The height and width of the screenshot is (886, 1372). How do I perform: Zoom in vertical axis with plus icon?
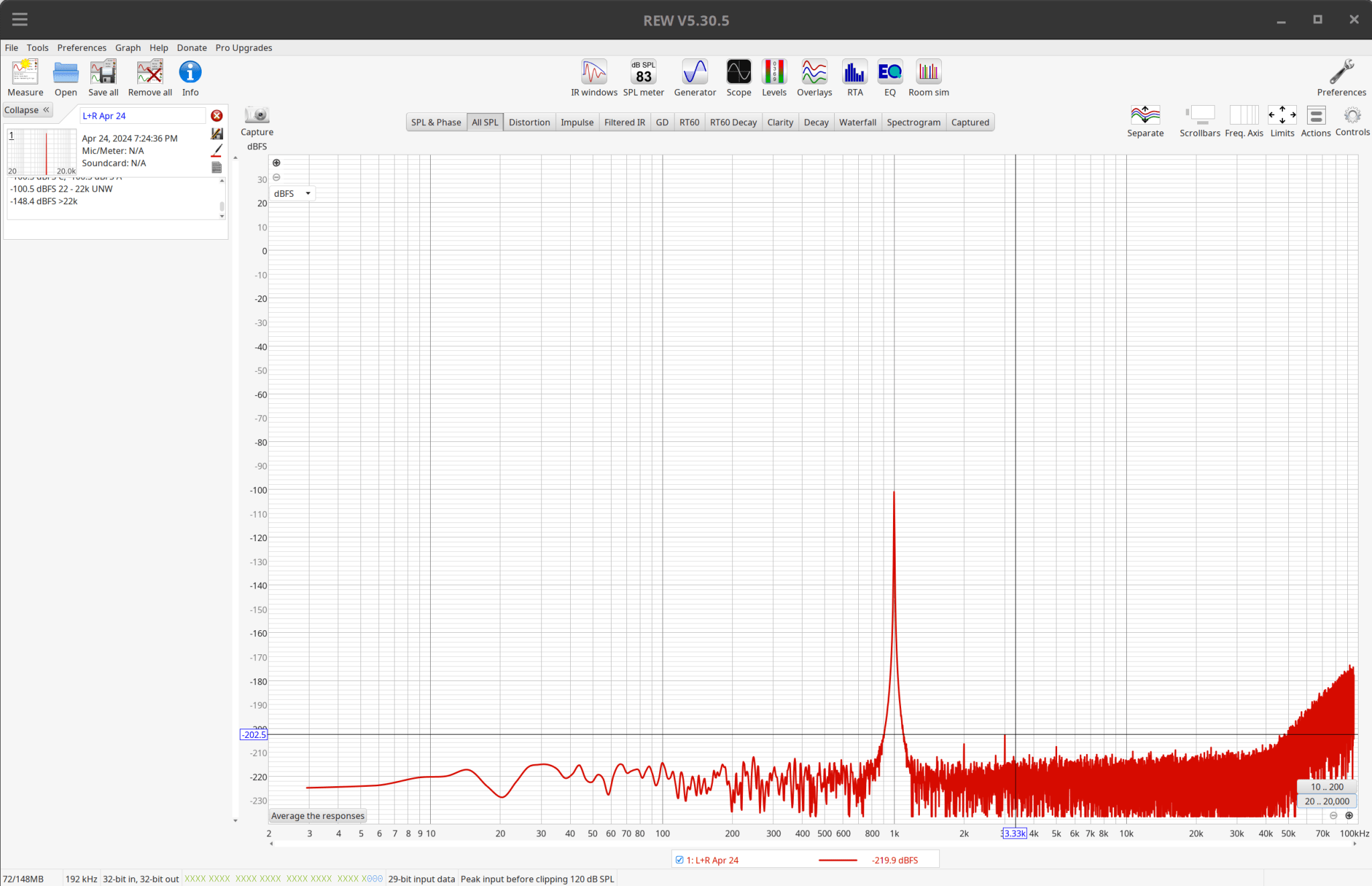pyautogui.click(x=276, y=163)
